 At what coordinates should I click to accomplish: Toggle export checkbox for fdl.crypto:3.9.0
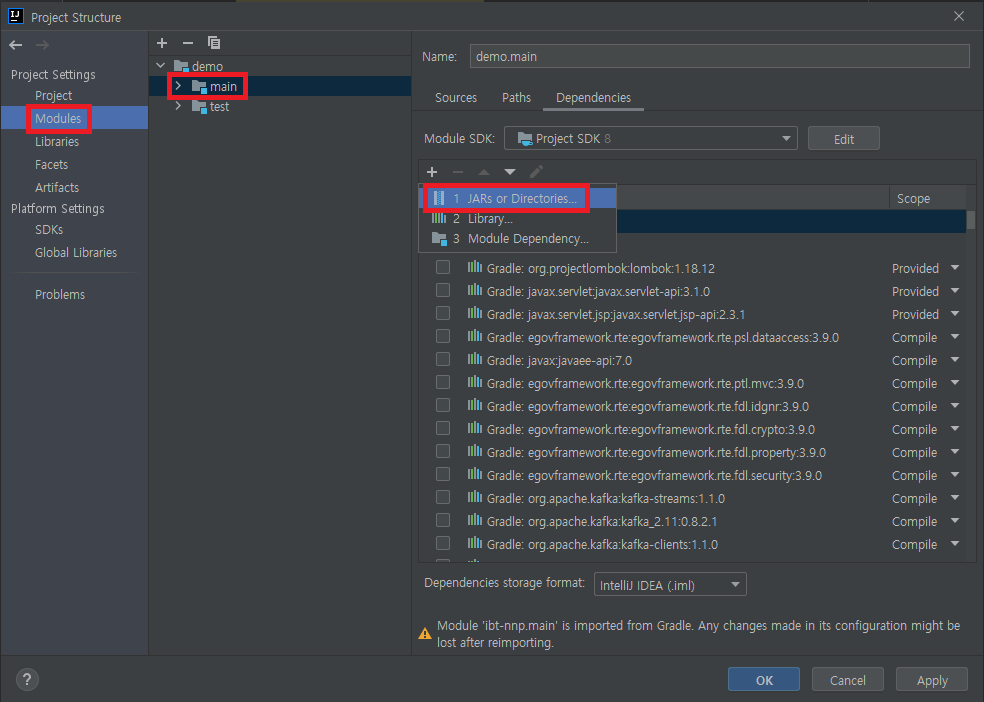point(443,428)
